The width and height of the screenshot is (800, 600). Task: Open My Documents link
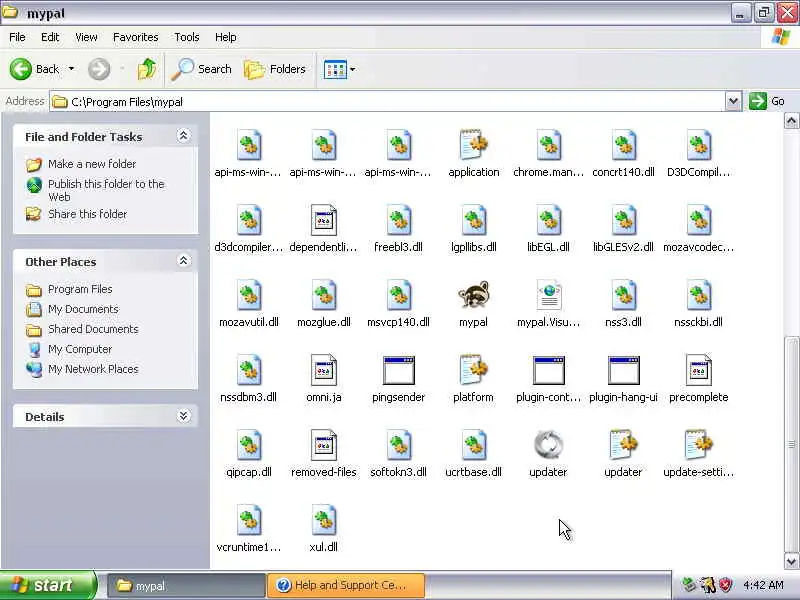[x=83, y=309]
